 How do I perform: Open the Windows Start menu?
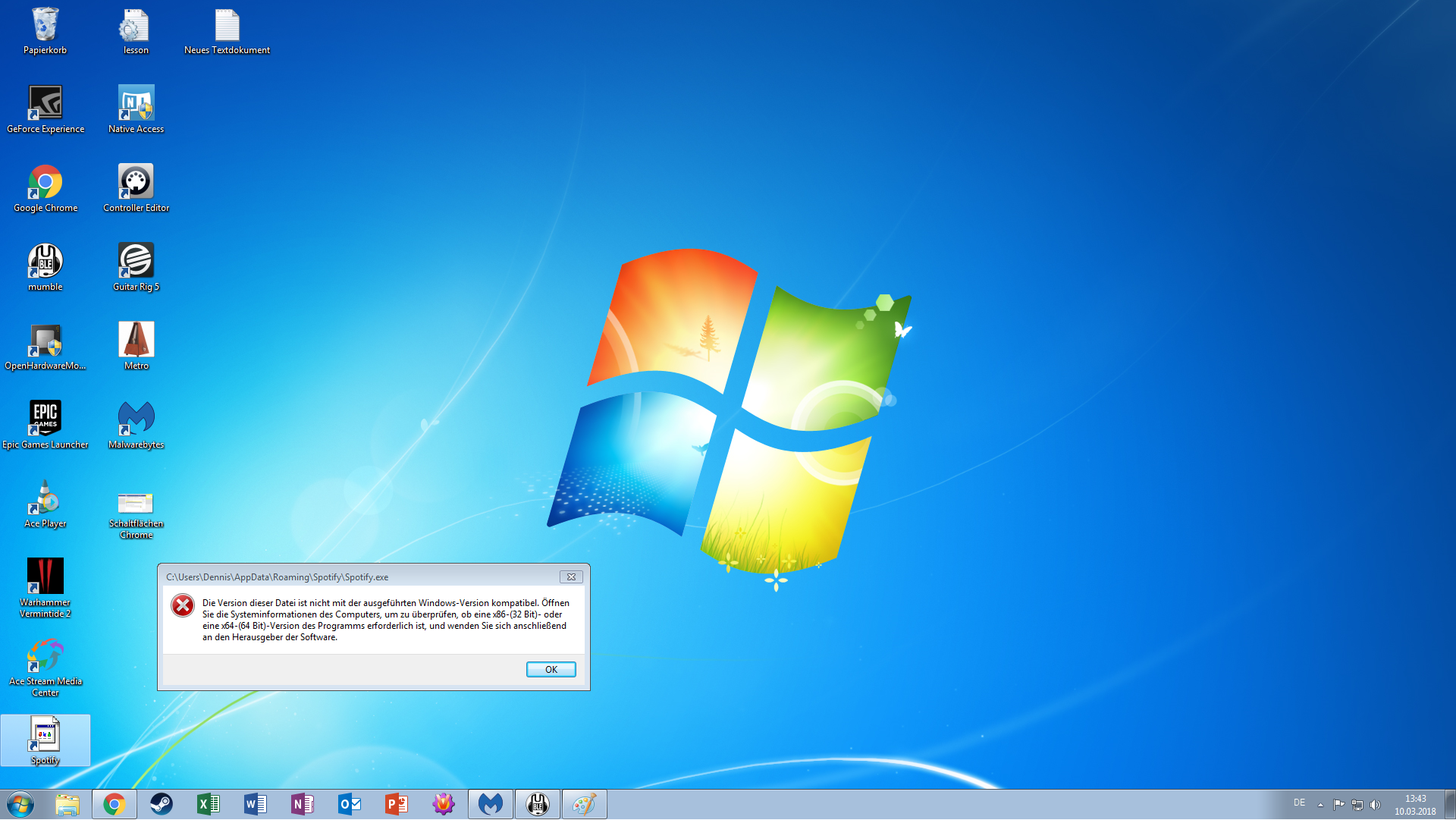point(20,804)
